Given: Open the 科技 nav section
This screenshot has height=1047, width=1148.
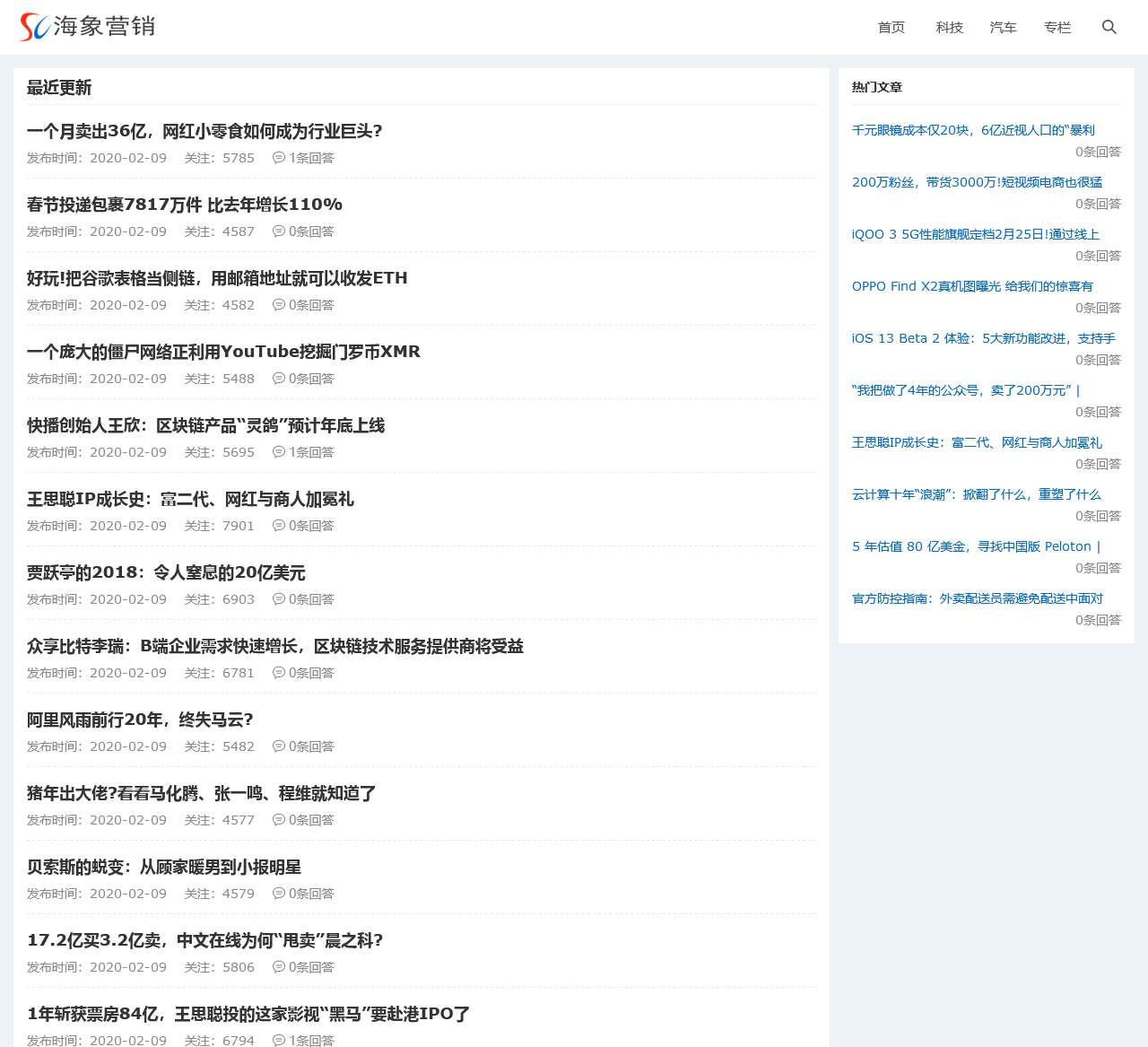Looking at the screenshot, I should 949,28.
